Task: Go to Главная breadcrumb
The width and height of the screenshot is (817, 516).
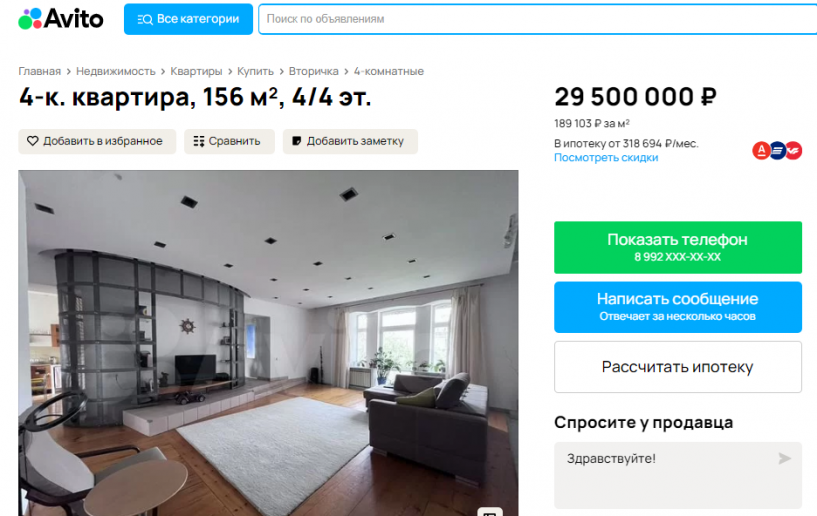Action: tap(40, 71)
